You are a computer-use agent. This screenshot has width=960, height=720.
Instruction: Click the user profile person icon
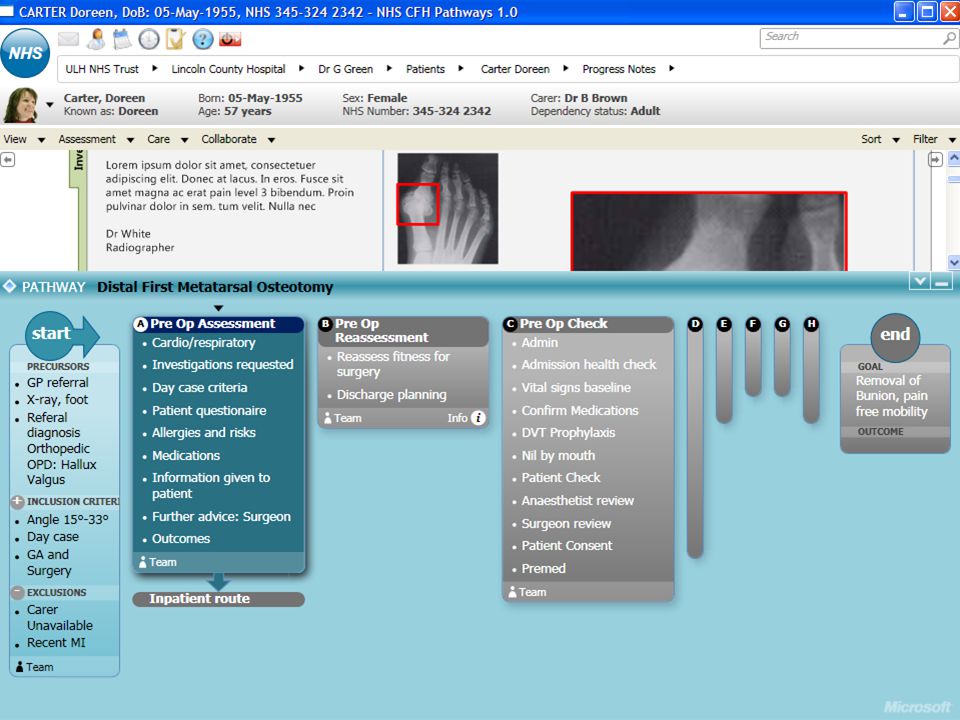point(96,39)
